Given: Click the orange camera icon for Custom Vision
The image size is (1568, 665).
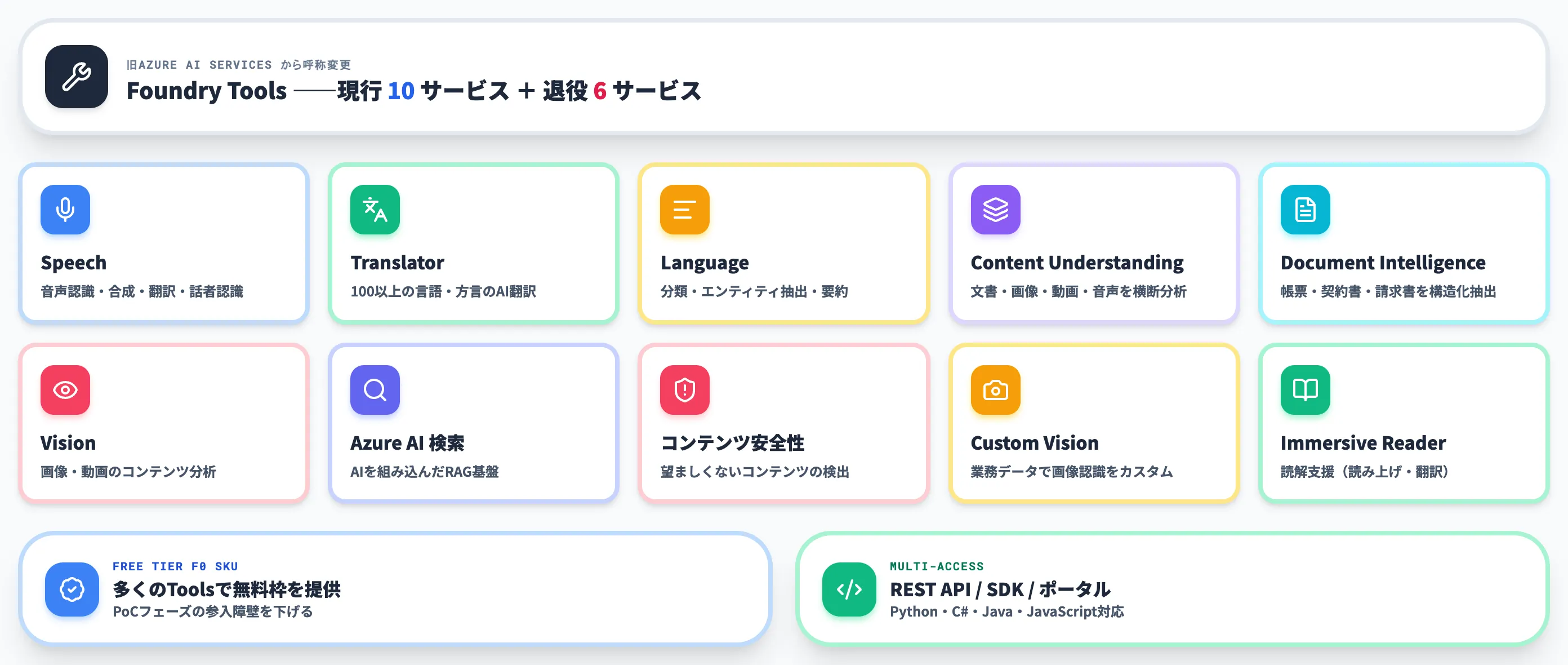Looking at the screenshot, I should coord(995,390).
